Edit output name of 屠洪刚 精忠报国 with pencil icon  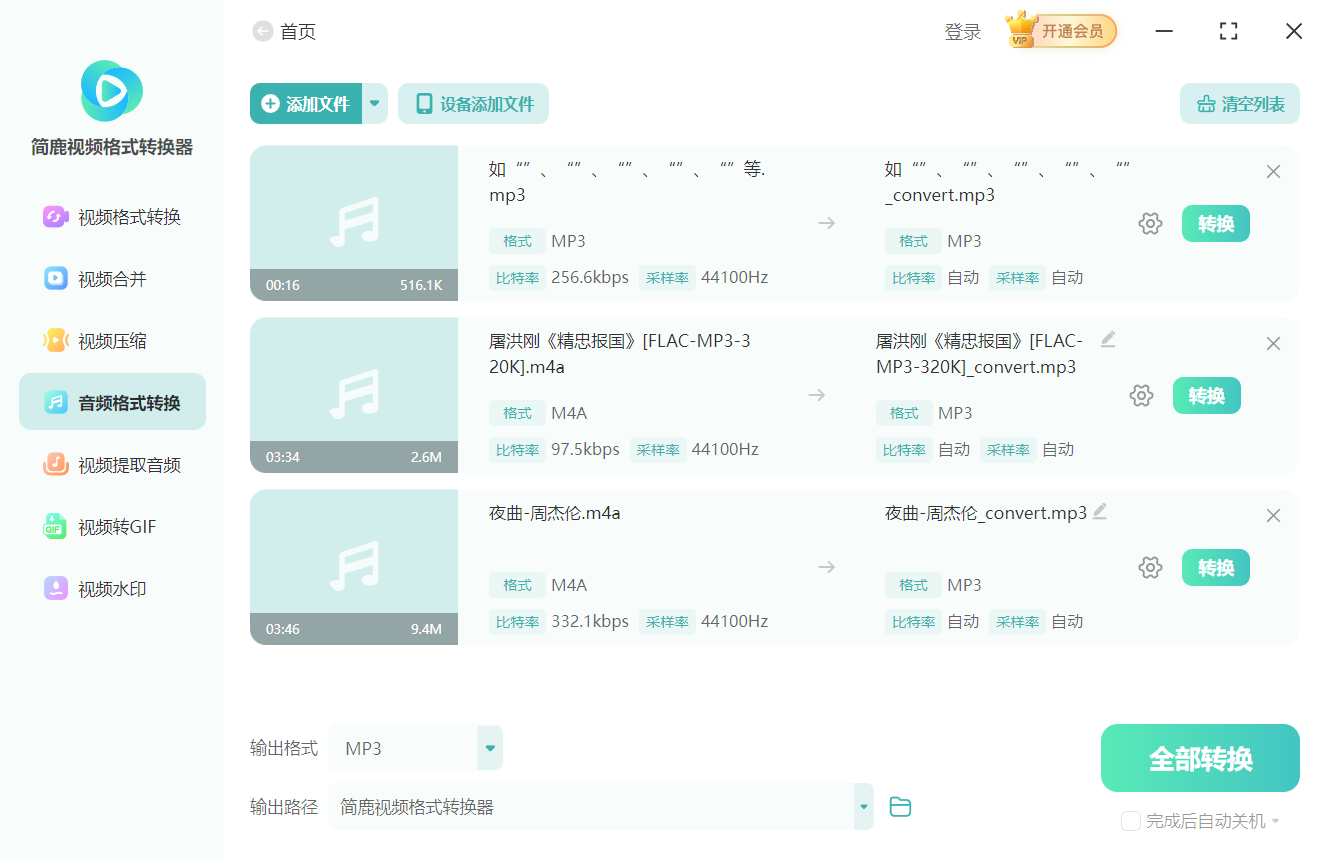pyautogui.click(x=1108, y=339)
